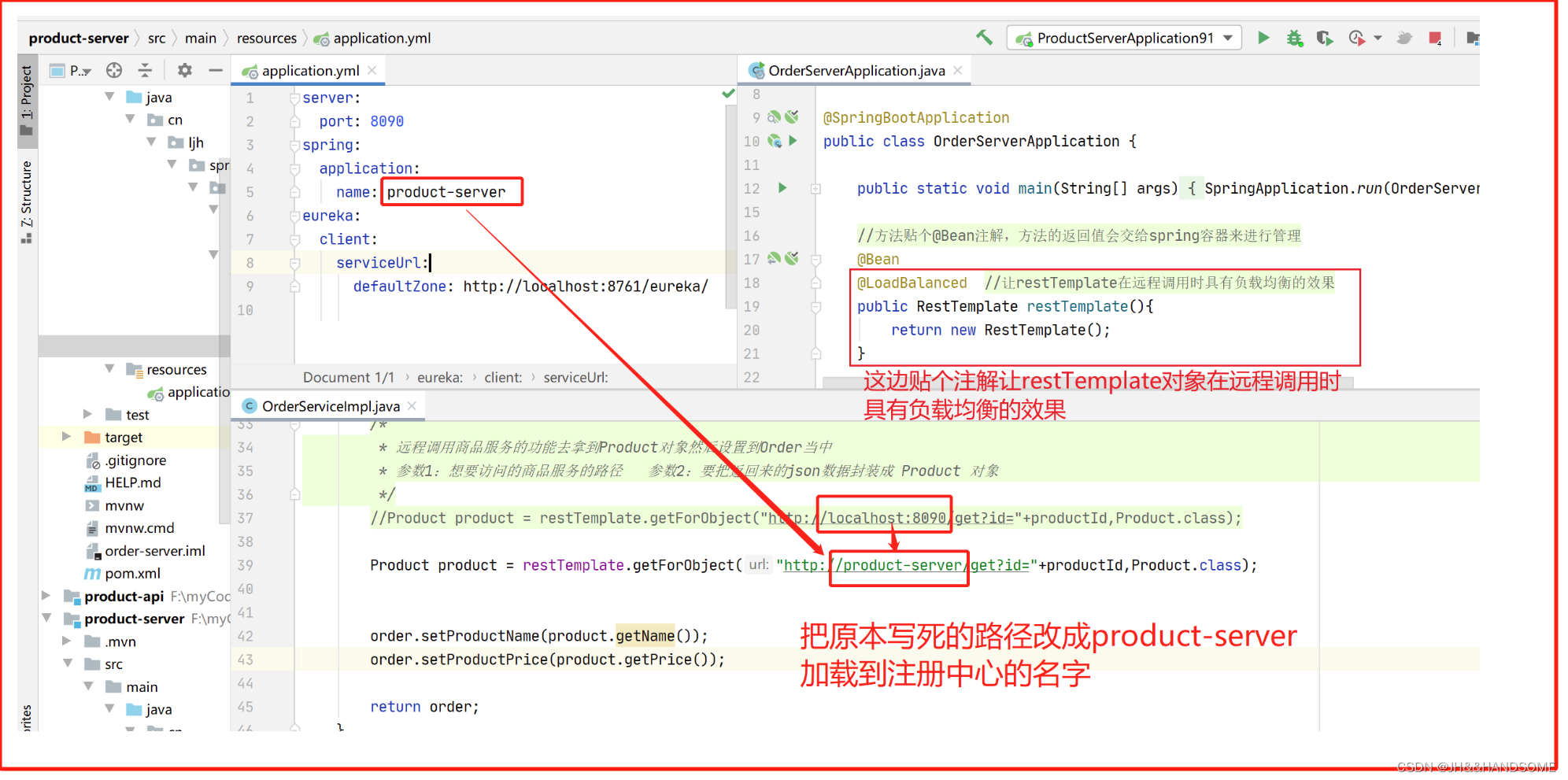Hide the Project panel with the minus icon
This screenshot has width=1568, height=780.
216,70
